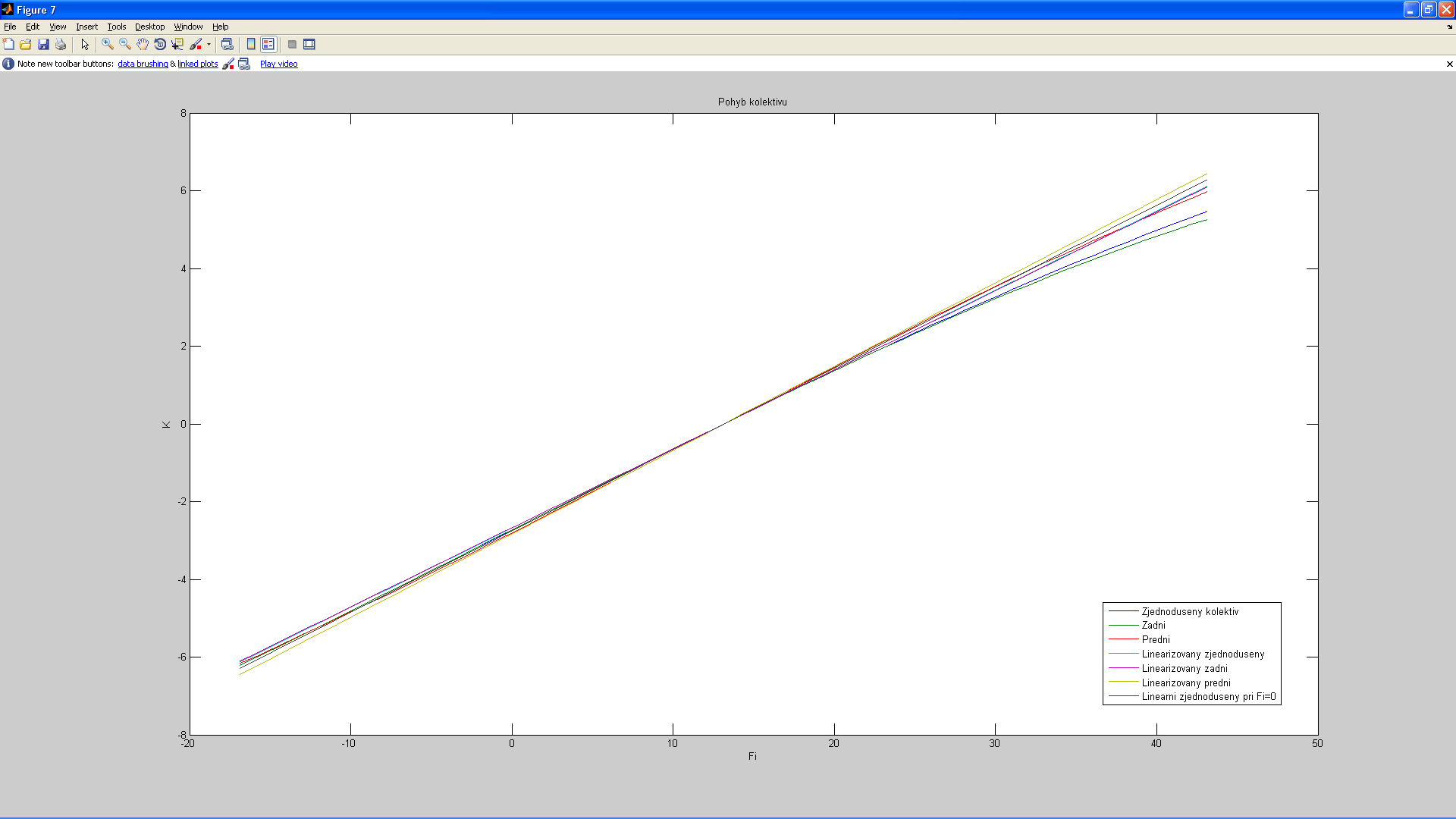Toggle the Insert Legend button

268,44
